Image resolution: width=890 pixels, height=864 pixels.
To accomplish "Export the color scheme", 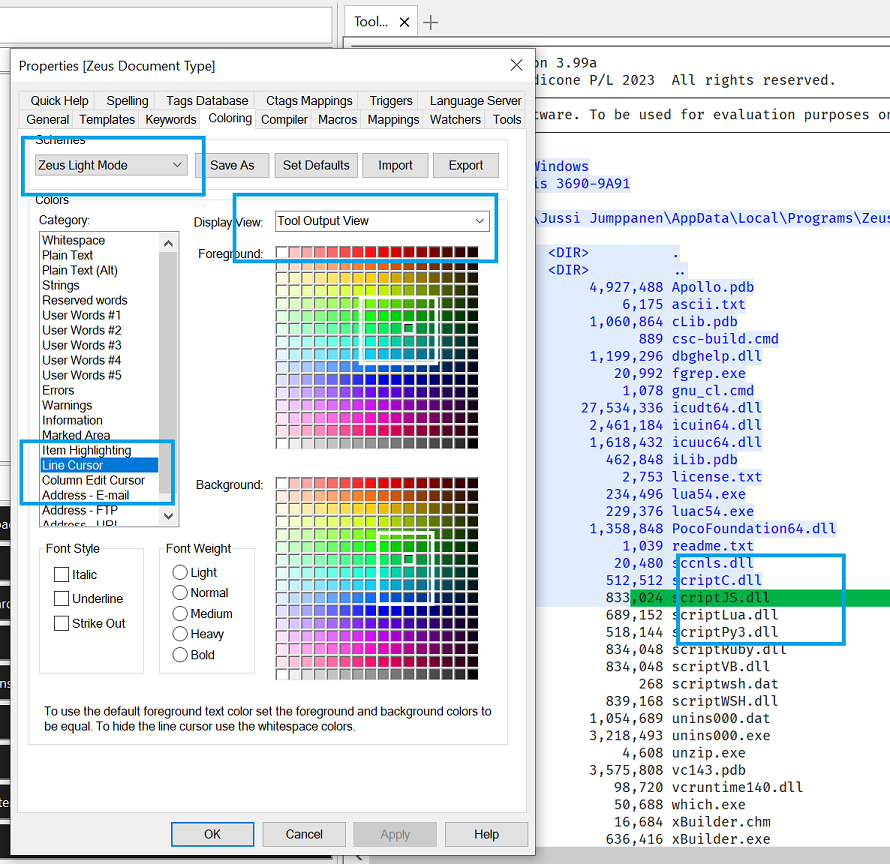I will (466, 165).
